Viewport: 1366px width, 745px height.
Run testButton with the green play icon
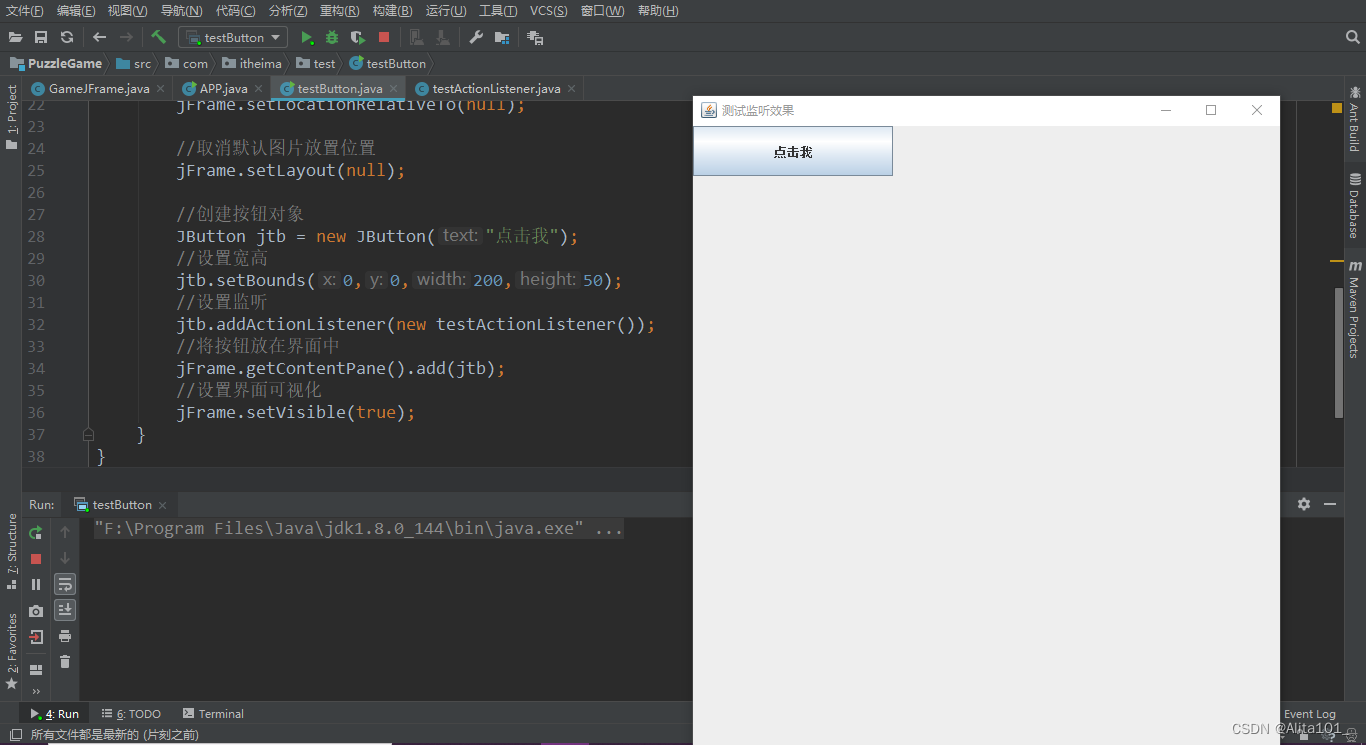307,37
